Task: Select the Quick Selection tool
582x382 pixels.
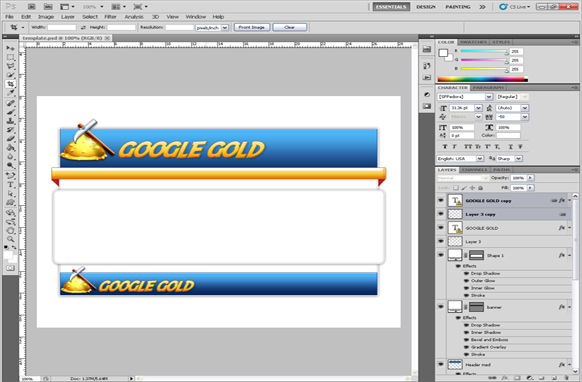Action: (10, 75)
